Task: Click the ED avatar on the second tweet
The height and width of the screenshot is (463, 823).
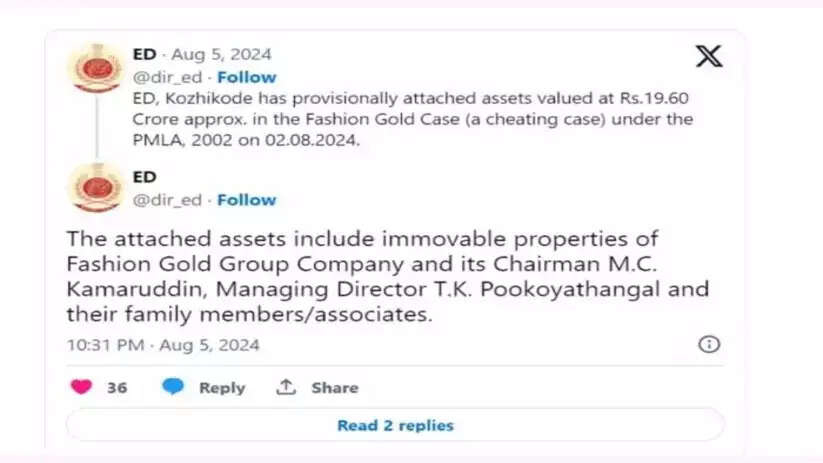Action: click(x=95, y=188)
